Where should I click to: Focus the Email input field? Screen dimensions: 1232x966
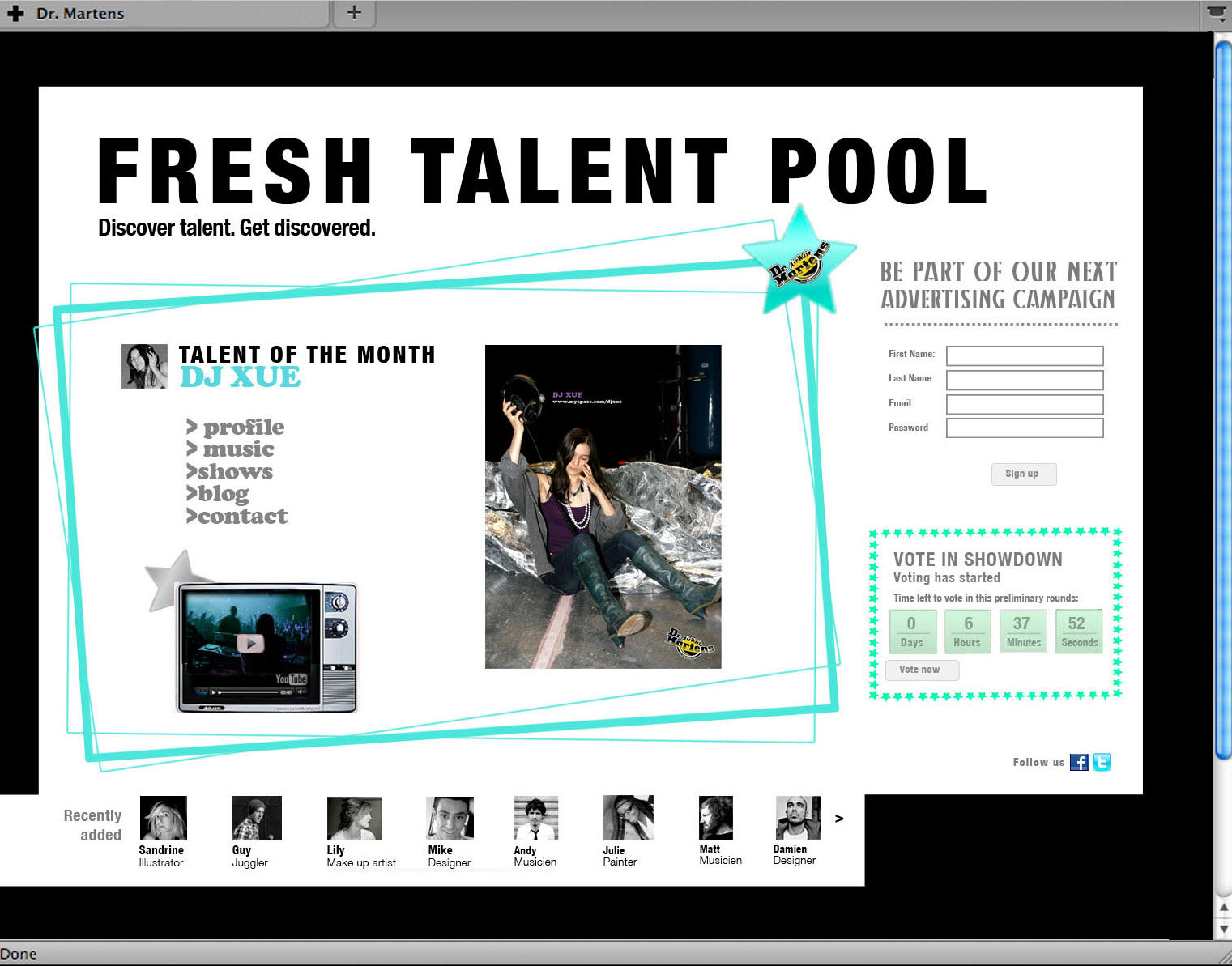(1025, 404)
